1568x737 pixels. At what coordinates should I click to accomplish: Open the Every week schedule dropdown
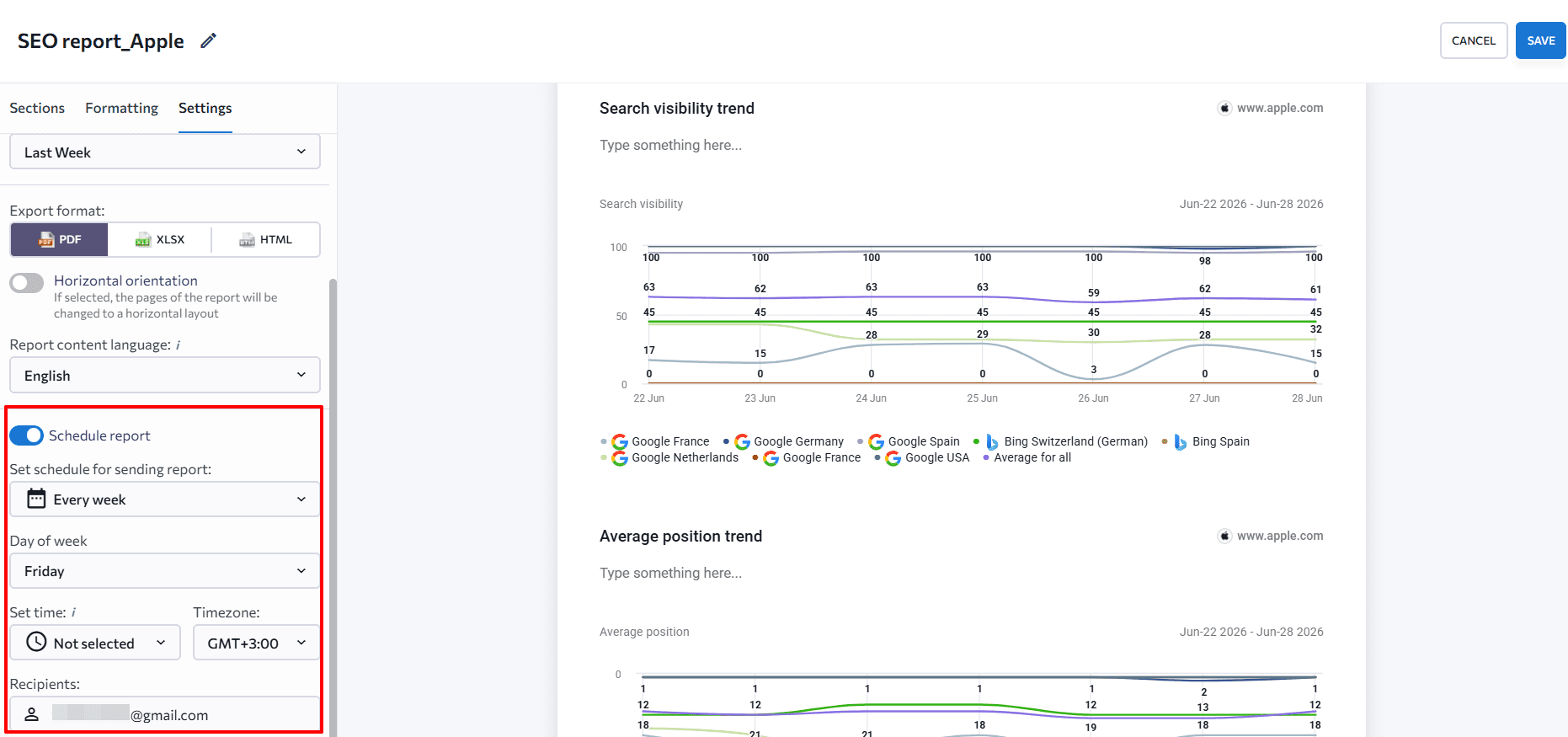point(165,499)
